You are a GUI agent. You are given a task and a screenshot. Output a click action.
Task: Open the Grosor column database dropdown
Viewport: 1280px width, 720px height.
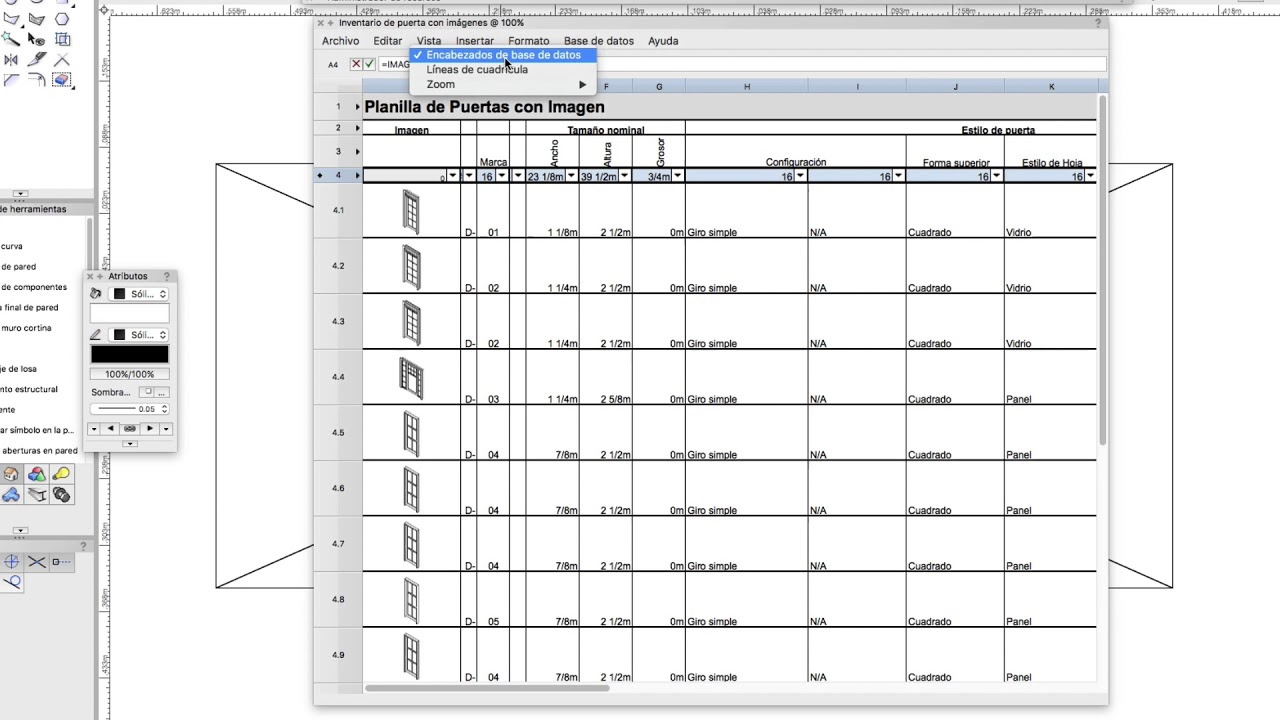677,176
